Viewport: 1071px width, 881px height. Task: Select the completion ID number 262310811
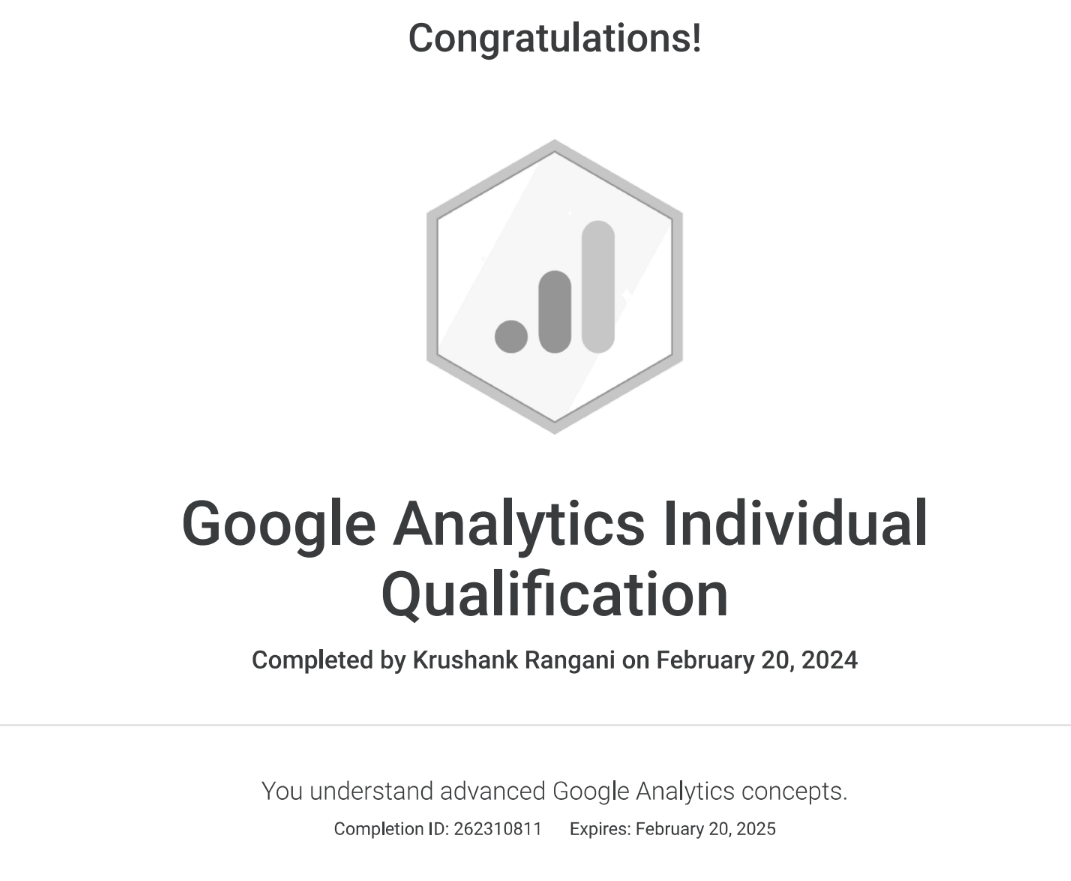497,829
